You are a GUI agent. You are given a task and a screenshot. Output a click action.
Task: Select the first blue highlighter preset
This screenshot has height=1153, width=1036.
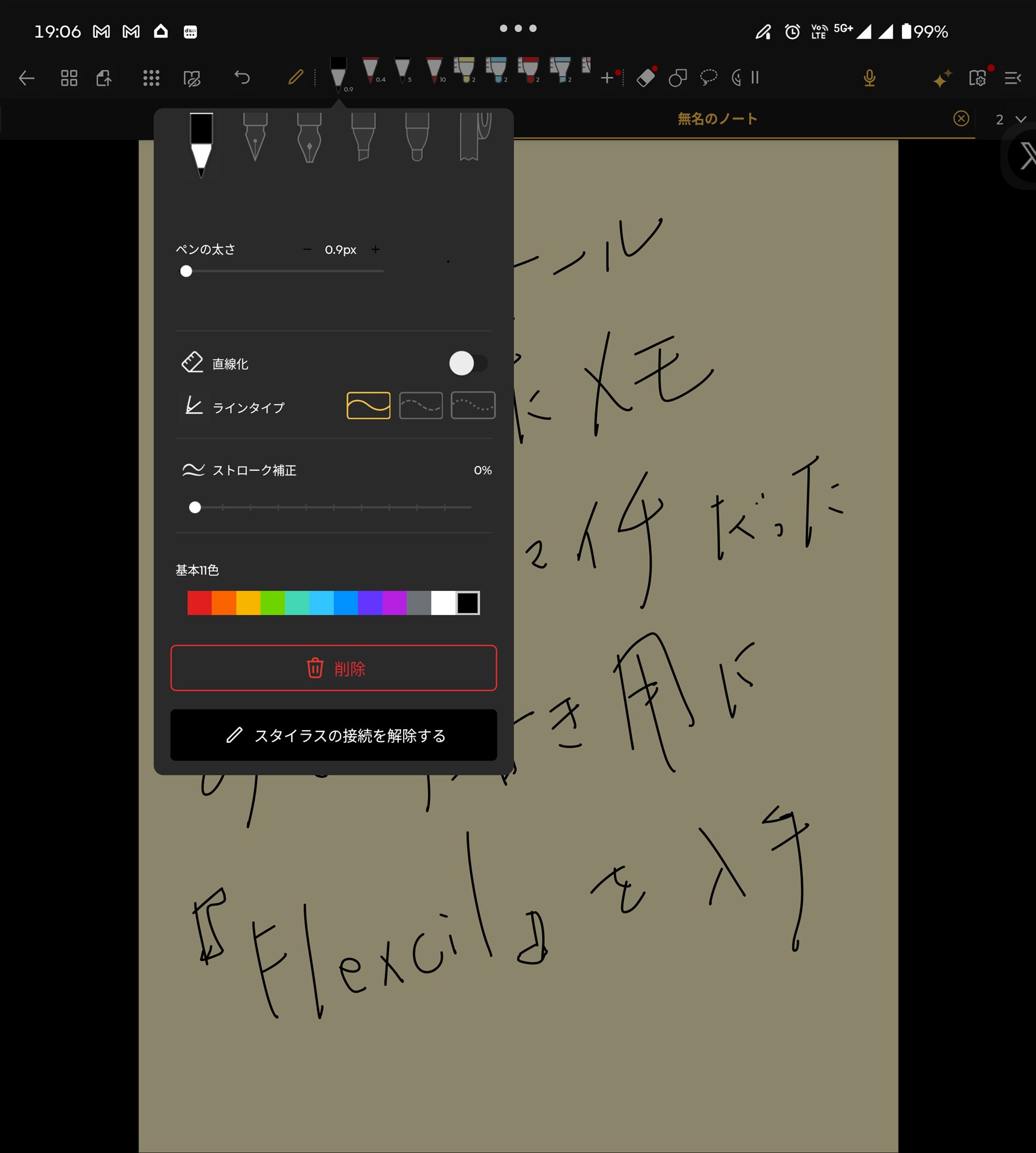point(496,70)
